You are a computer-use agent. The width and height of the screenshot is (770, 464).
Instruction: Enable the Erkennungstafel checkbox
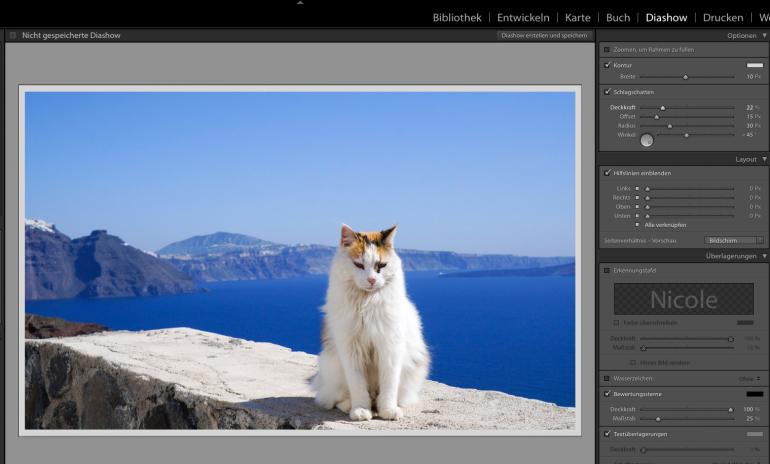point(607,271)
